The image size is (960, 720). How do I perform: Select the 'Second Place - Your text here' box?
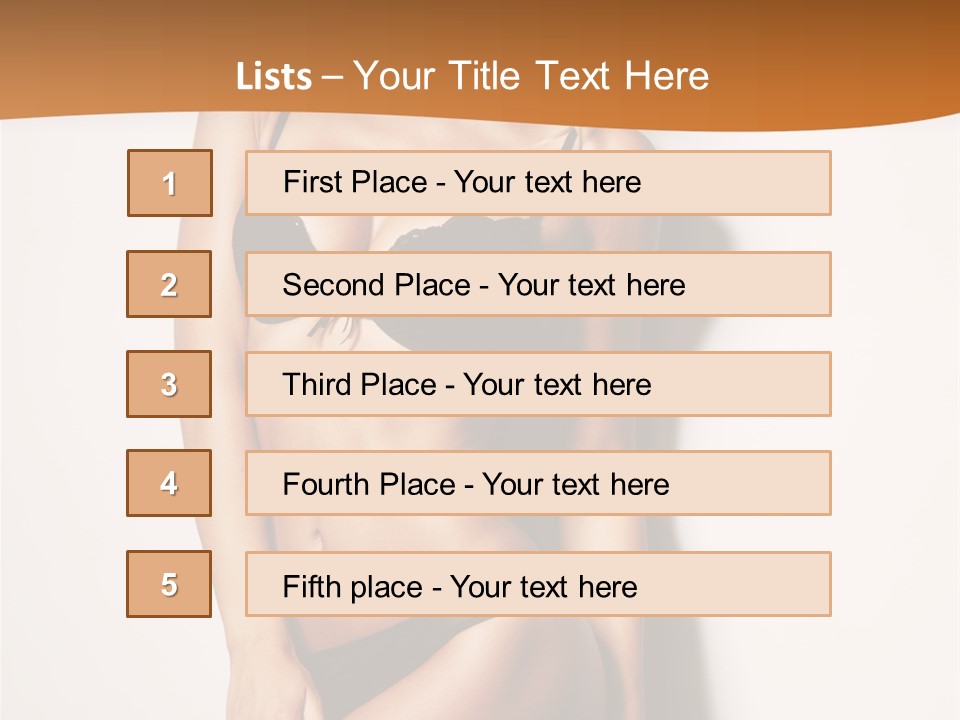(538, 284)
